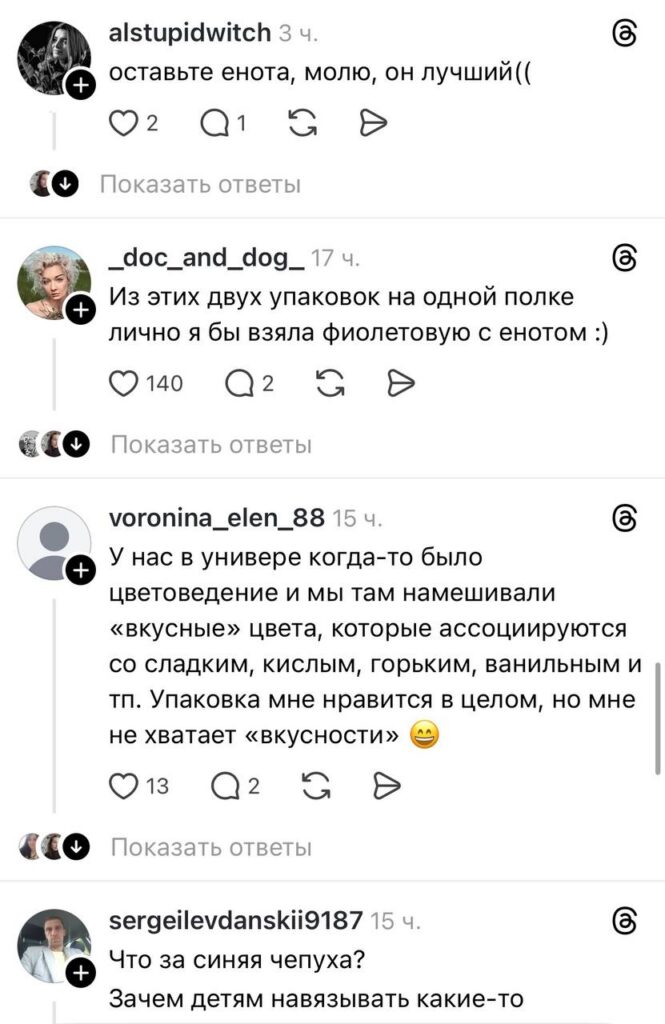Show replies under _doc_and_dog_ comment

210,444
